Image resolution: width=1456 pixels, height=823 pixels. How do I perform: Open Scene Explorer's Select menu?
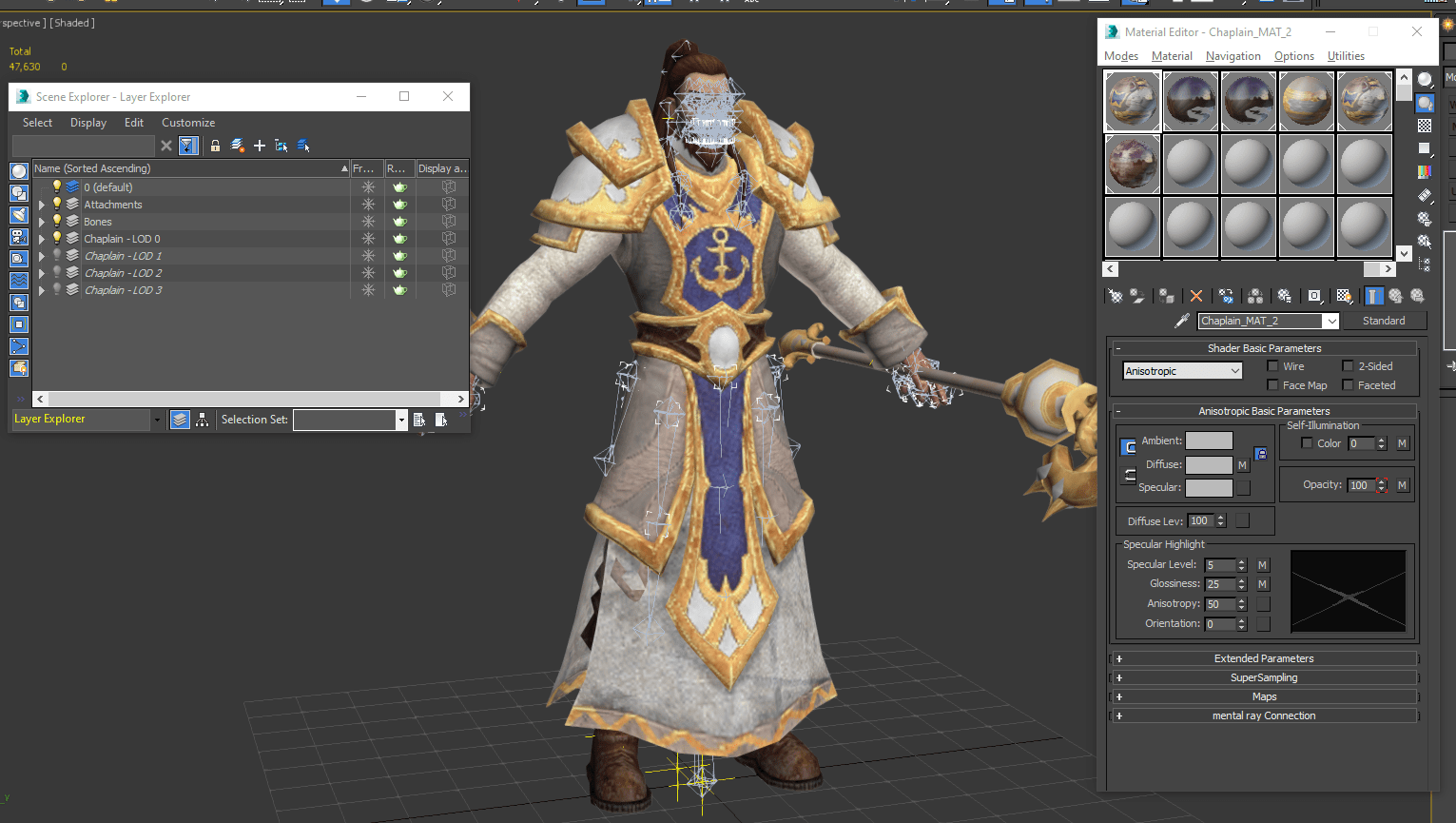[38, 123]
